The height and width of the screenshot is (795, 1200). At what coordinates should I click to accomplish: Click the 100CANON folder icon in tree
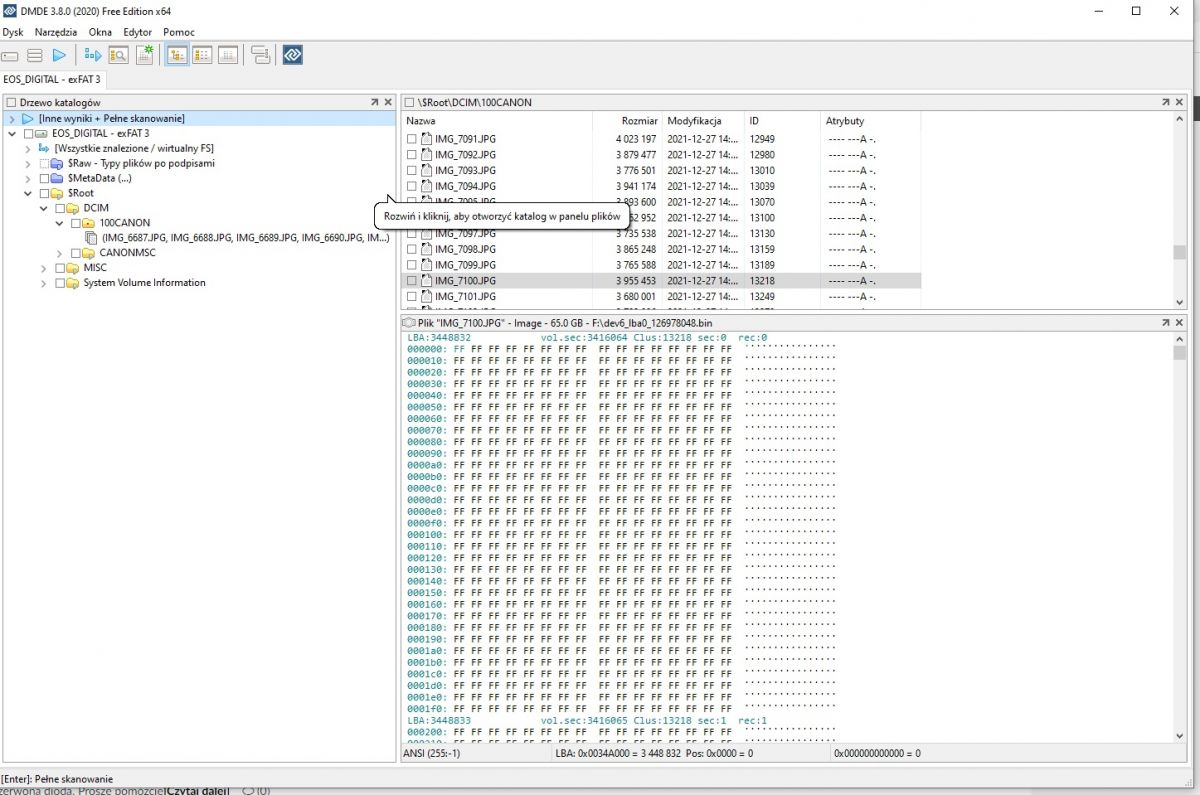click(x=90, y=223)
